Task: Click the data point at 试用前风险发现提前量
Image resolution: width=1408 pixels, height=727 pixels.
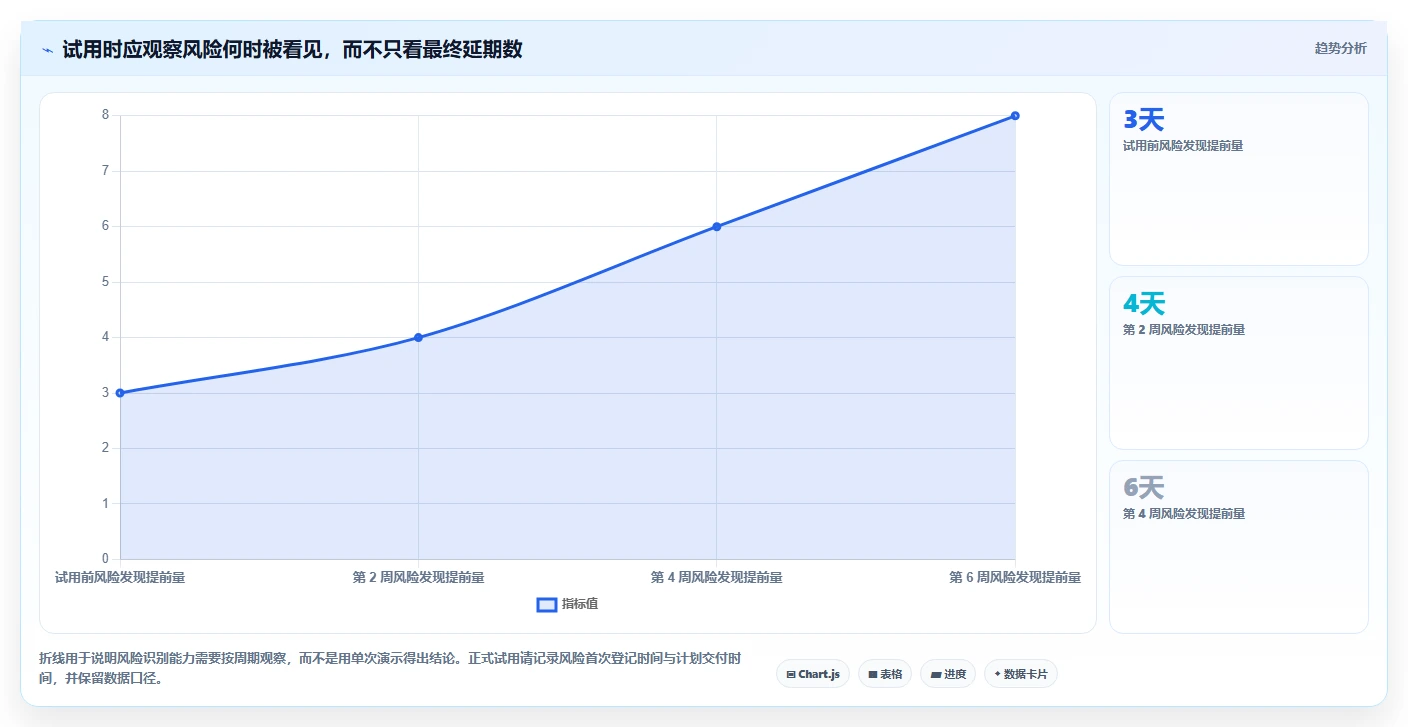Action: click(x=120, y=393)
